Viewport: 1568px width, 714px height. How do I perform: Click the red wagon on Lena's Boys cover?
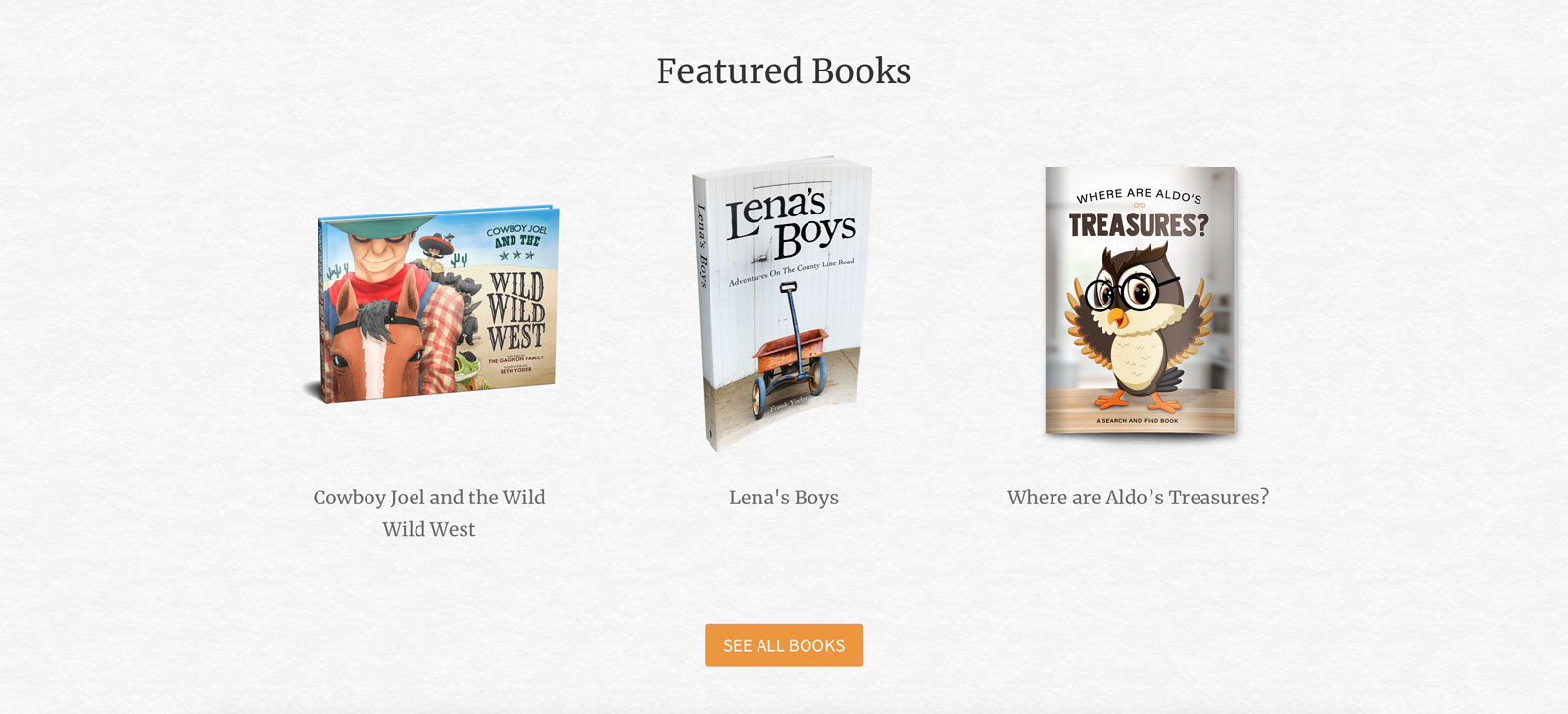[790, 363]
